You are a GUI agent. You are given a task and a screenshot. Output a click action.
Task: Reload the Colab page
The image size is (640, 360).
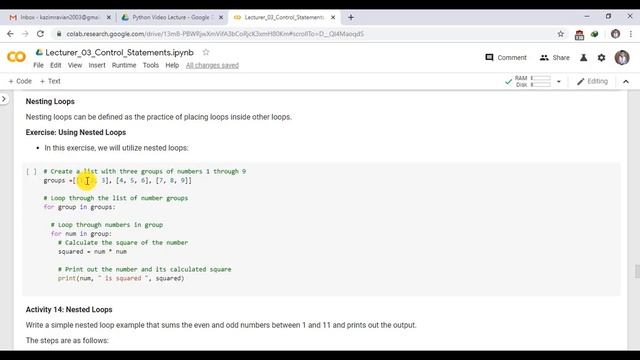pyautogui.click(x=40, y=34)
